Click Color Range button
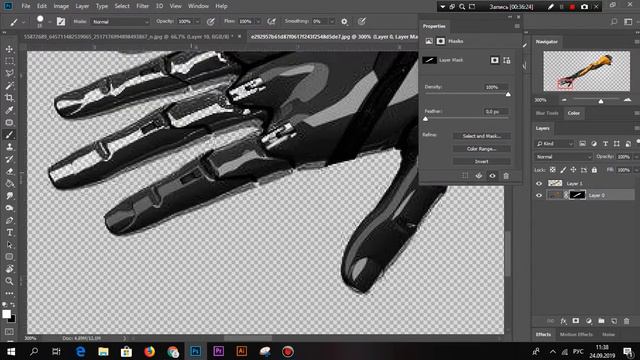The width and height of the screenshot is (640, 360). pyautogui.click(x=482, y=149)
